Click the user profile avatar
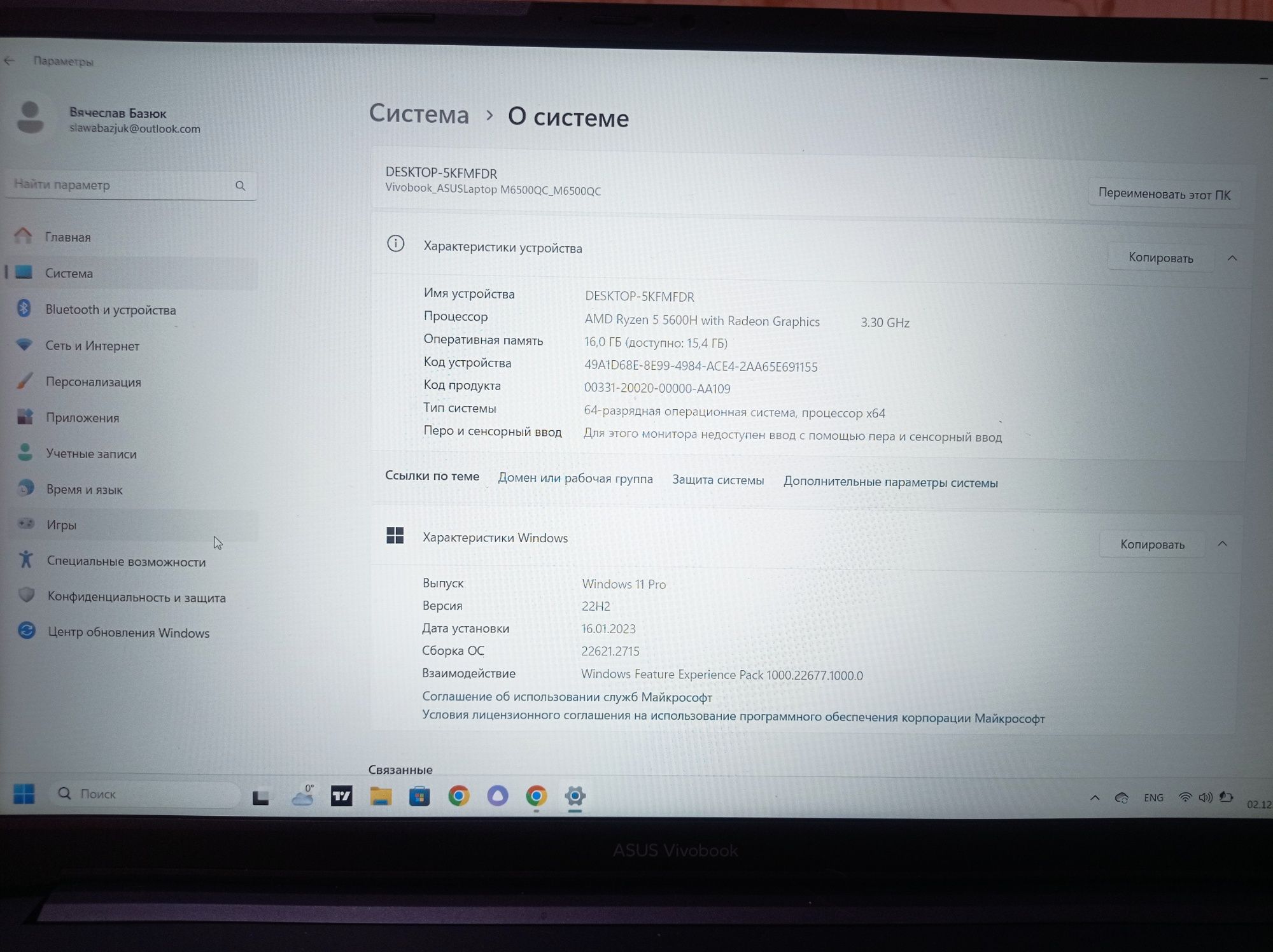The image size is (1273, 952). pyautogui.click(x=30, y=118)
